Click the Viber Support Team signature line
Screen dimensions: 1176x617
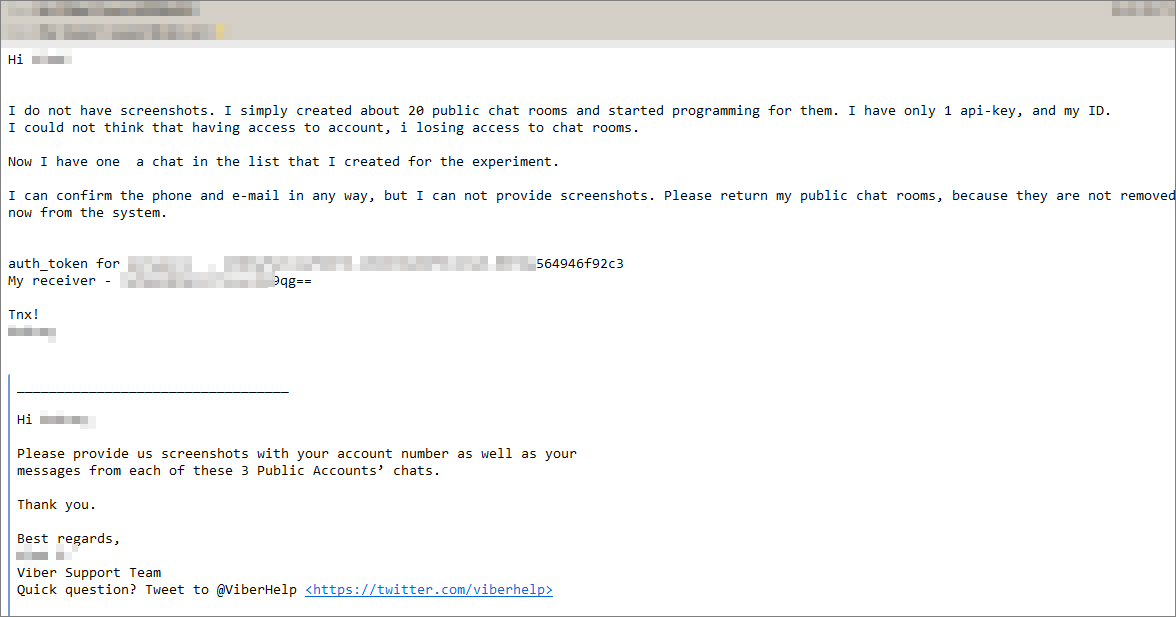[89, 573]
